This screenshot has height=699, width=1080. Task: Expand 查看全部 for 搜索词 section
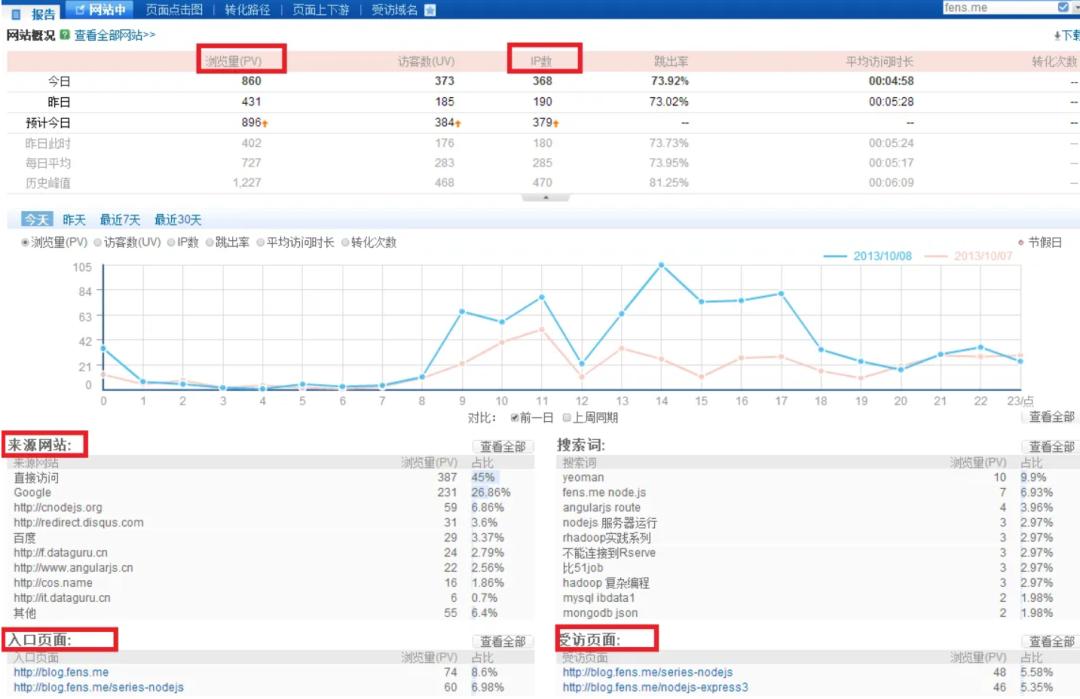(1050, 447)
